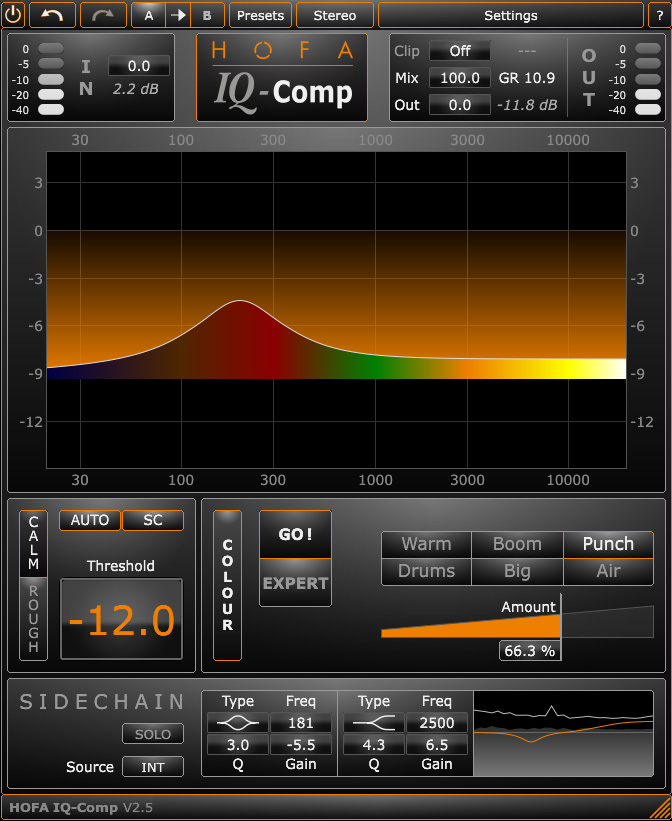Click the second filter Gain 6.5 field
Screen dimensions: 672x821
tap(437, 745)
